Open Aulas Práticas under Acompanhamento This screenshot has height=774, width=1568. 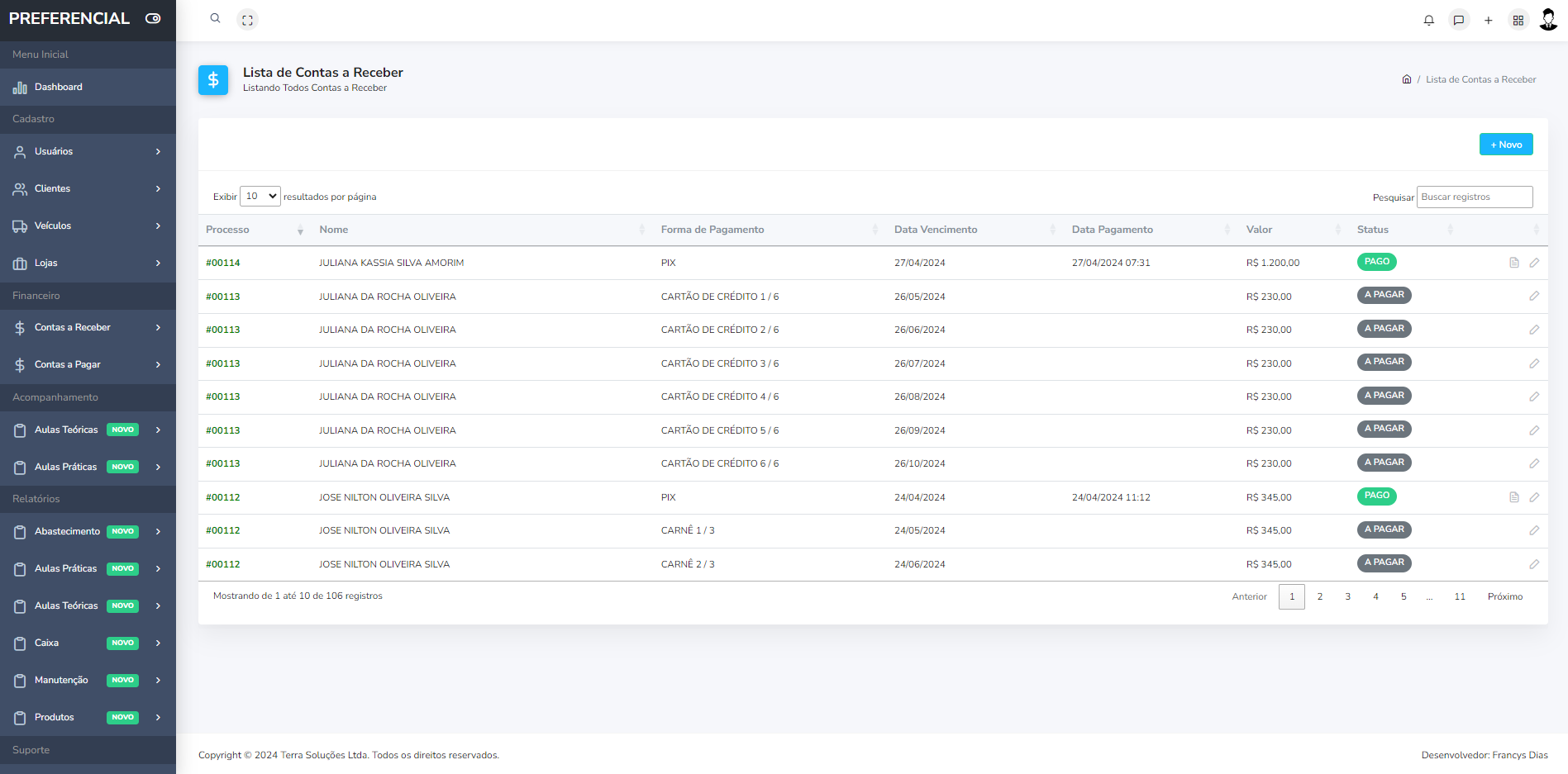click(x=88, y=468)
